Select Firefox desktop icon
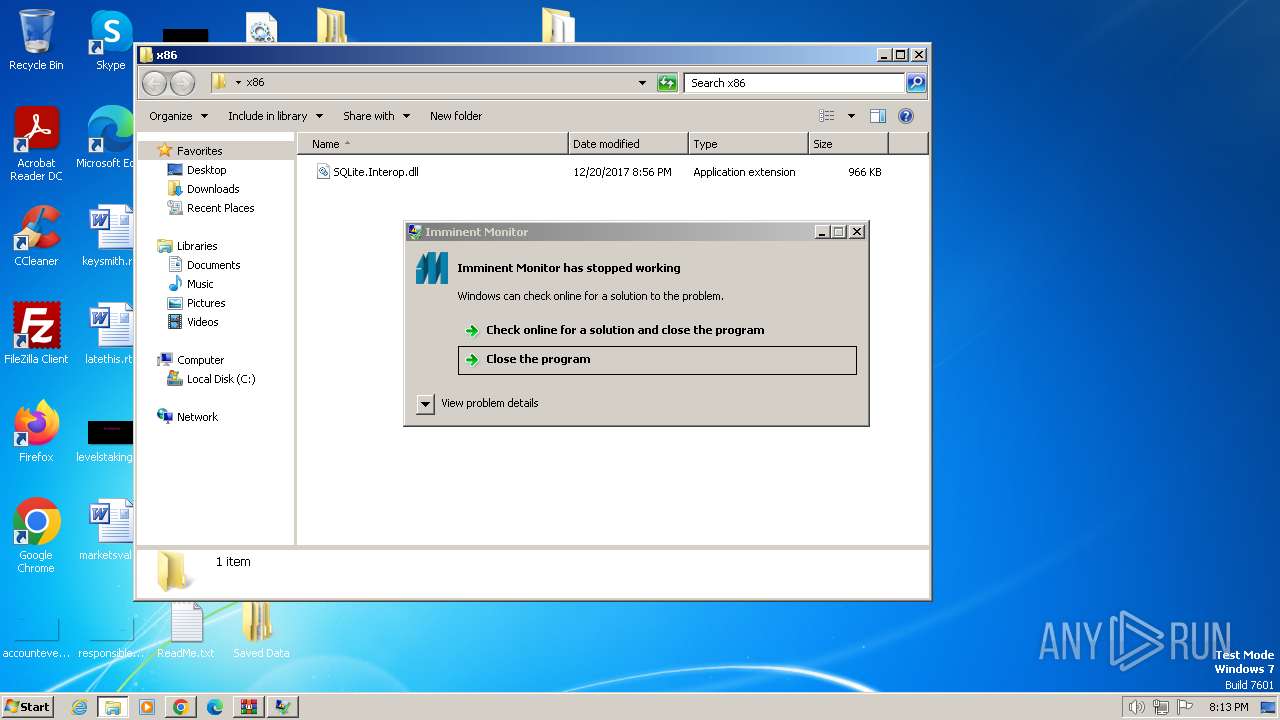Viewport: 1280px width, 720px height. (x=36, y=432)
